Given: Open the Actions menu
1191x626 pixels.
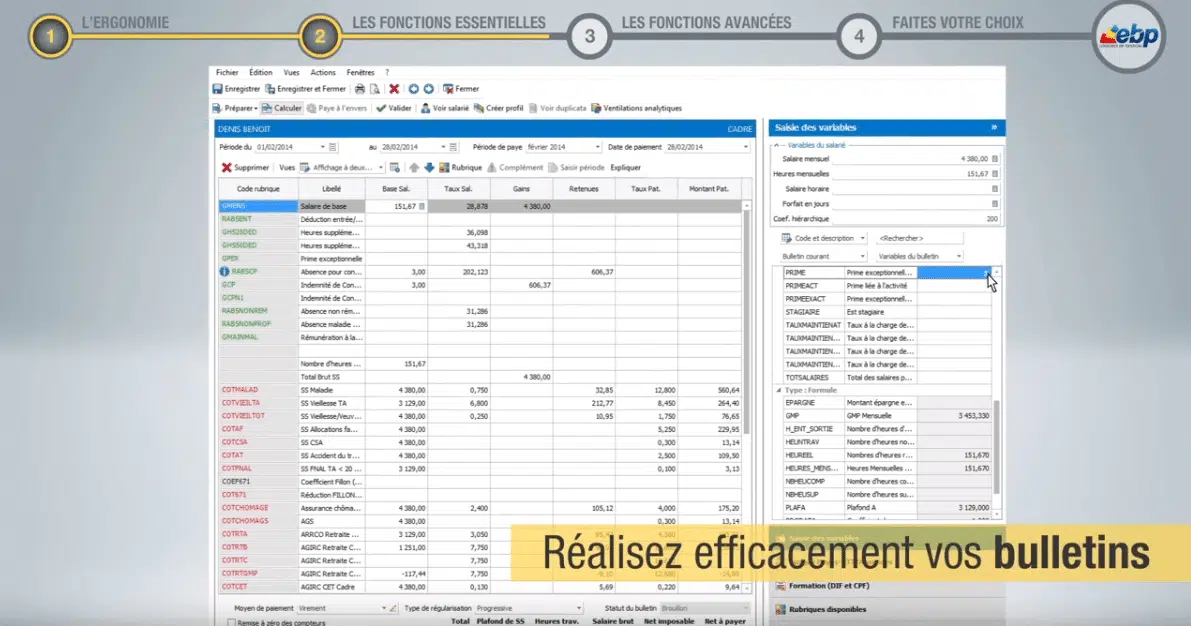Looking at the screenshot, I should pyautogui.click(x=323, y=72).
